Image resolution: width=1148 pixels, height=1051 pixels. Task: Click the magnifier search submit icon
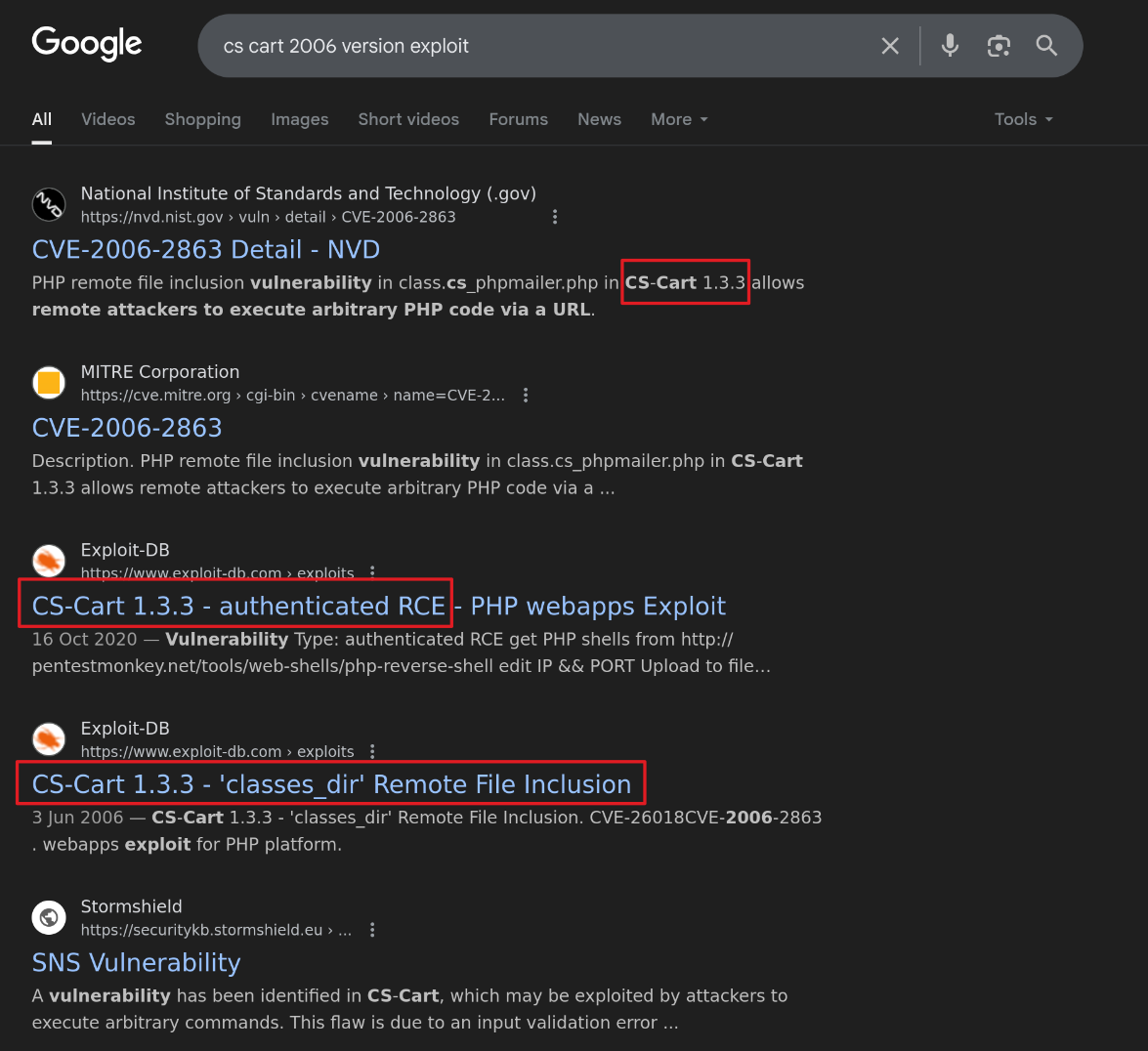click(x=1046, y=46)
